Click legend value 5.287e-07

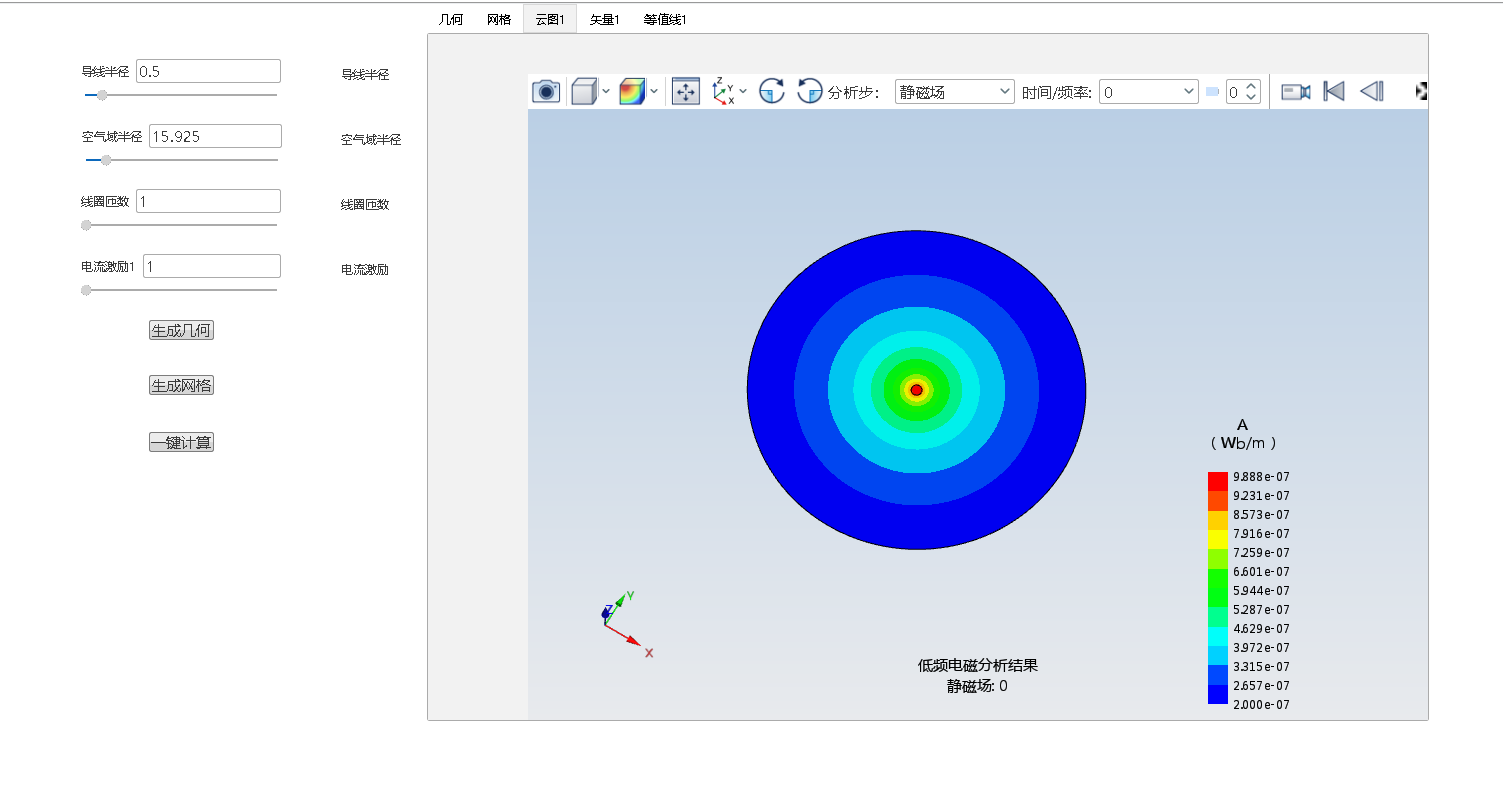pyautogui.click(x=1261, y=610)
